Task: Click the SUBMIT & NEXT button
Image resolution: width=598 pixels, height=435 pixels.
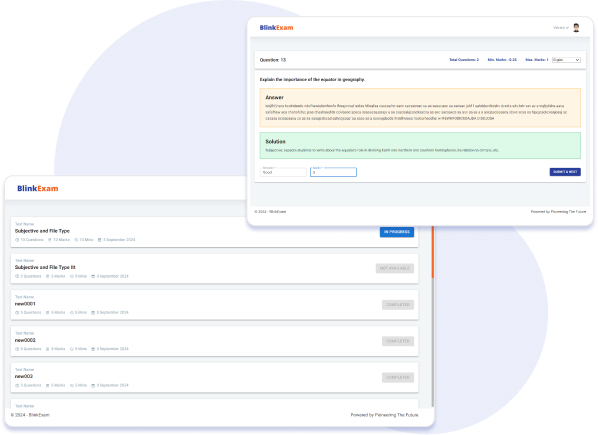Action: [565, 172]
